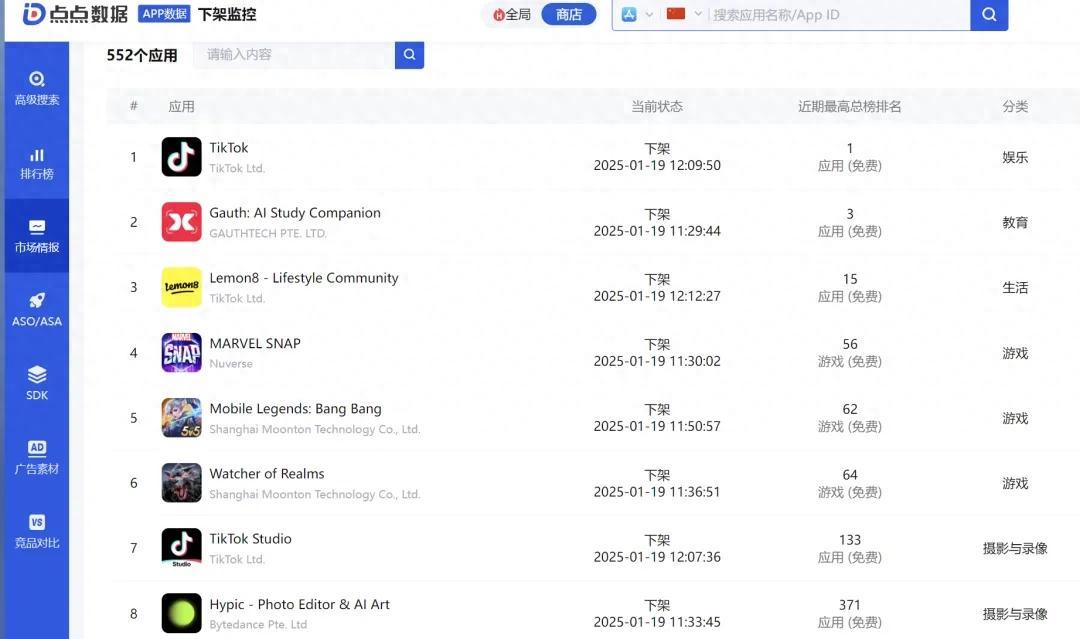
Task: Expand the App Store platform dropdown
Action: click(637, 15)
